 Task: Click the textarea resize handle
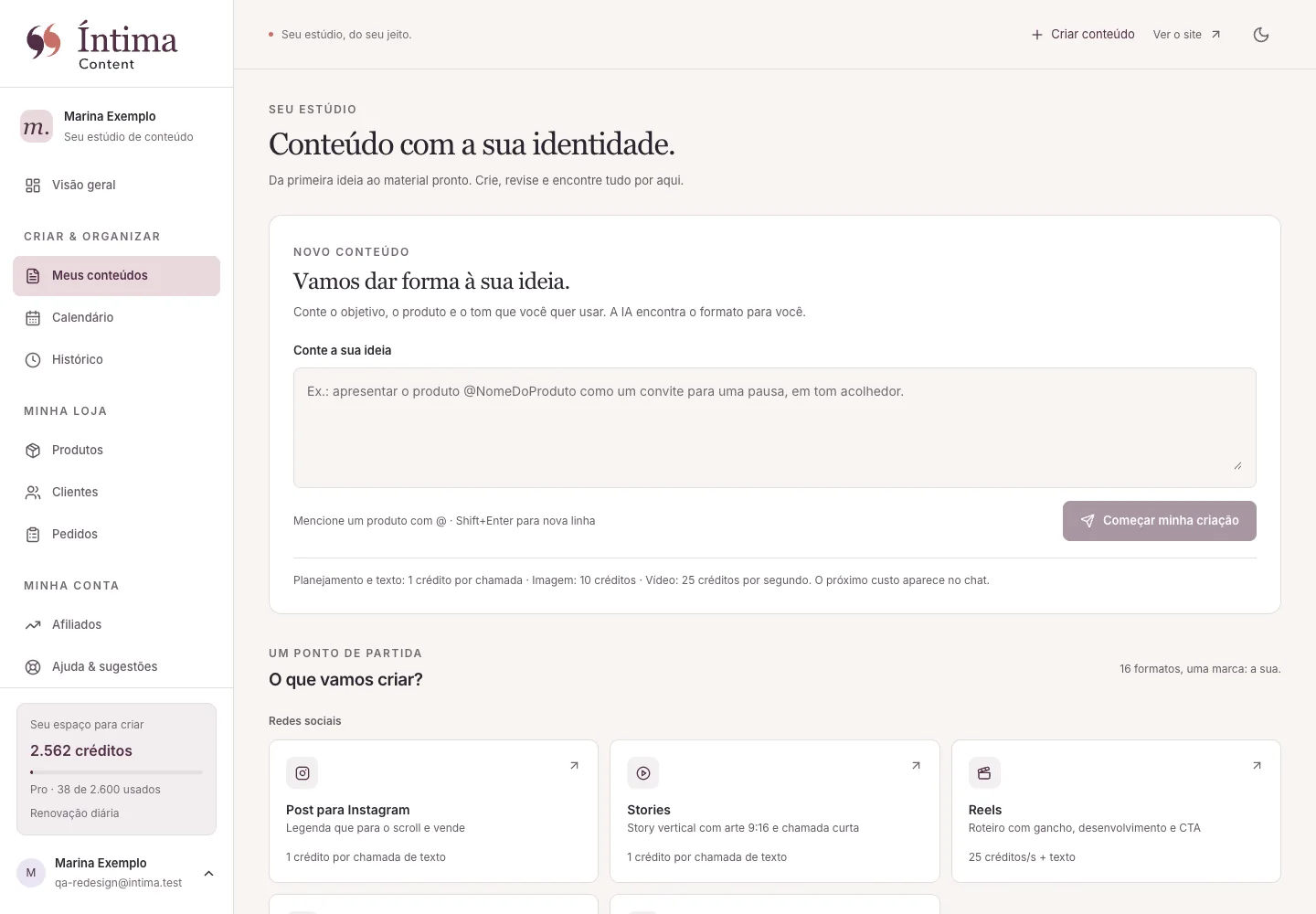click(x=1237, y=466)
